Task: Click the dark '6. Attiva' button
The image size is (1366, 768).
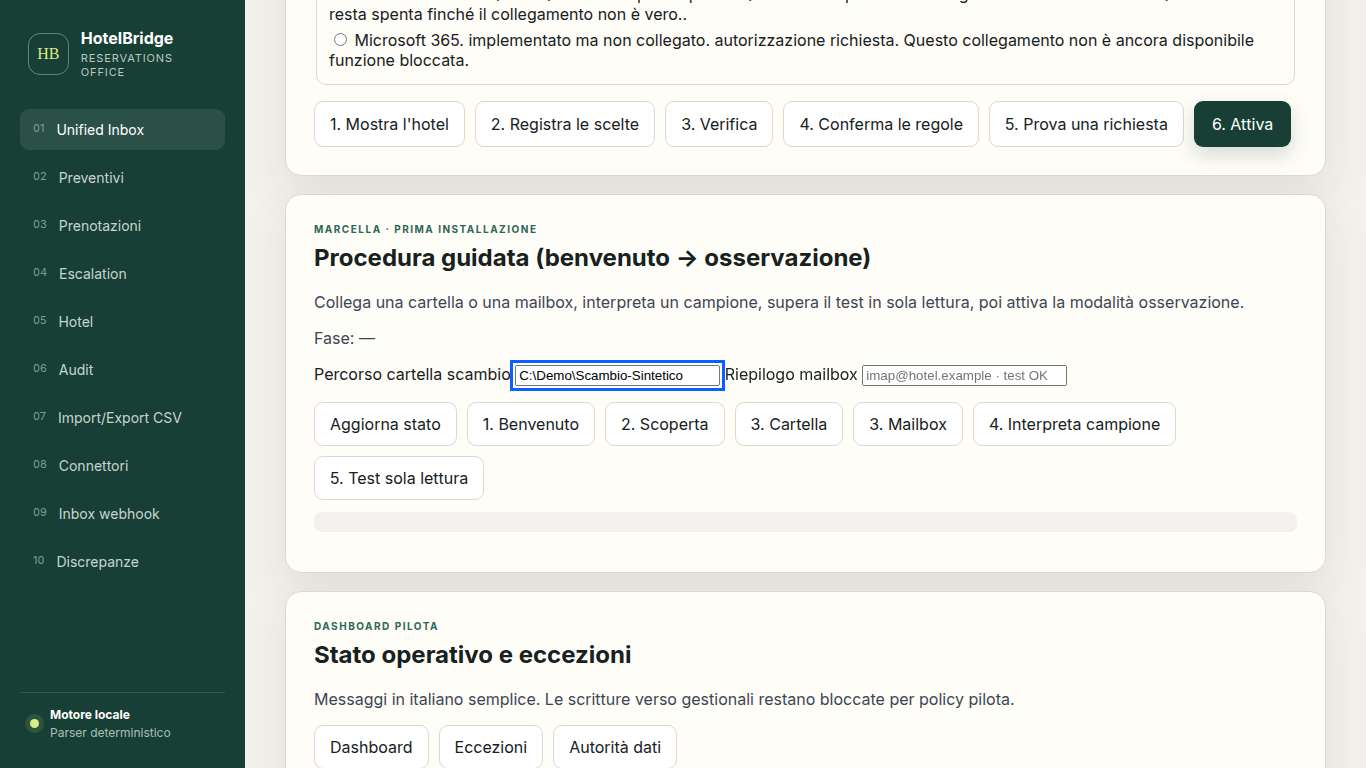Action: point(1242,125)
